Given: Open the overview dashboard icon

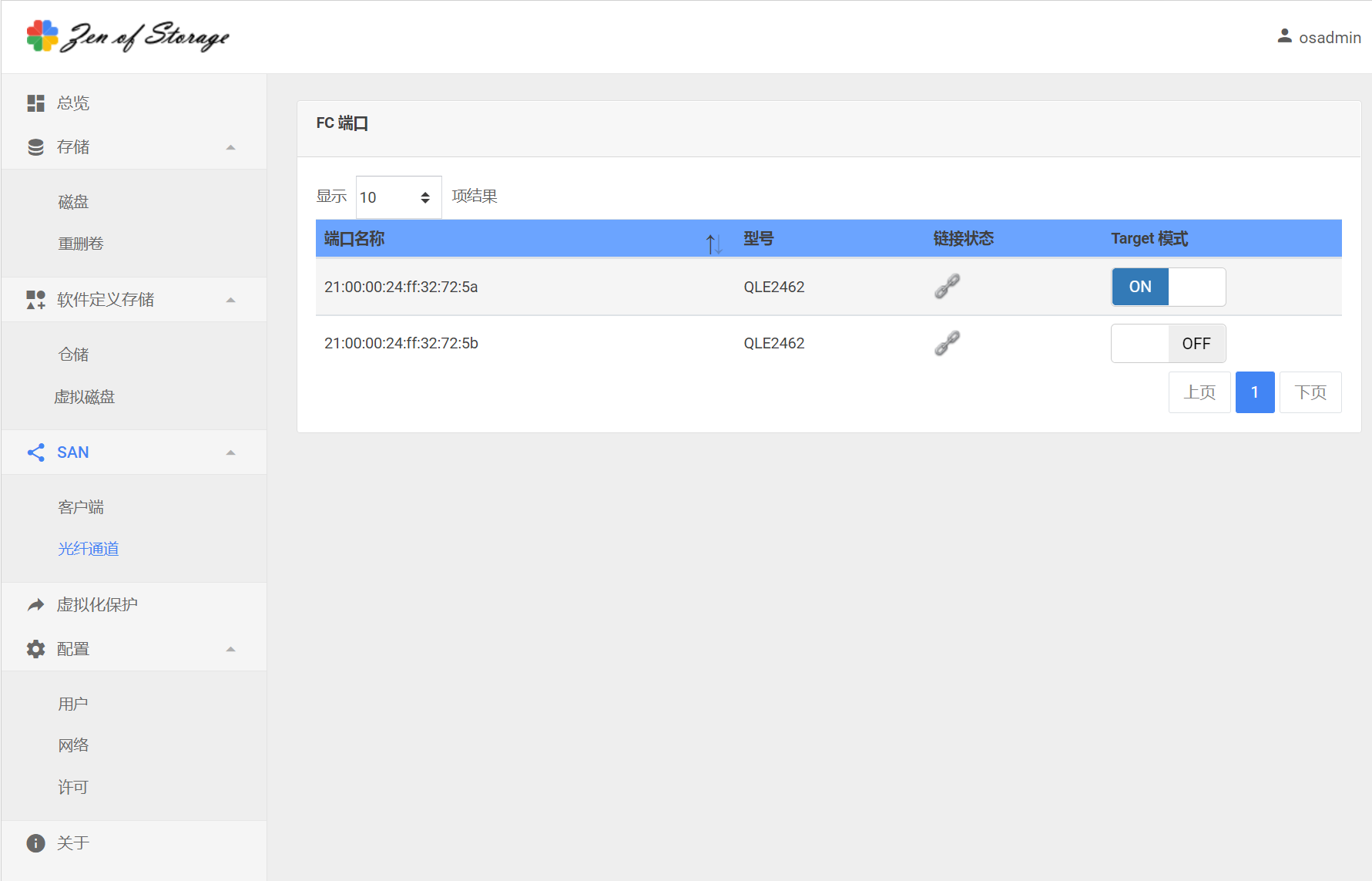Looking at the screenshot, I should coord(35,103).
